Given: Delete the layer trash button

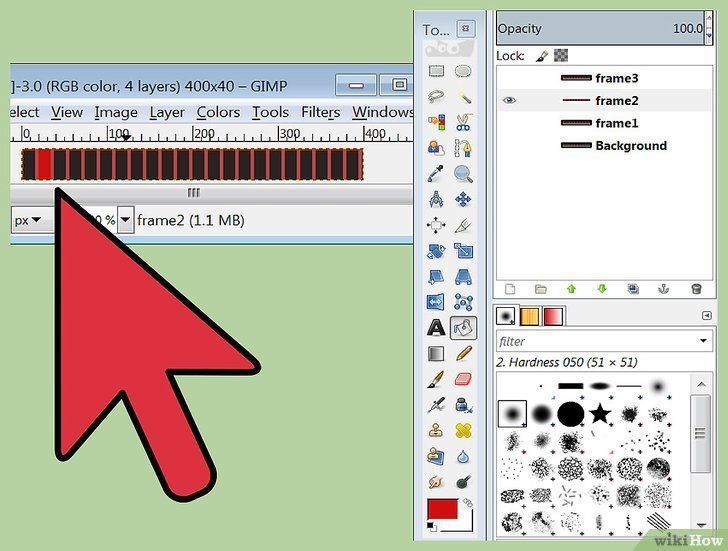Looking at the screenshot, I should [x=696, y=289].
